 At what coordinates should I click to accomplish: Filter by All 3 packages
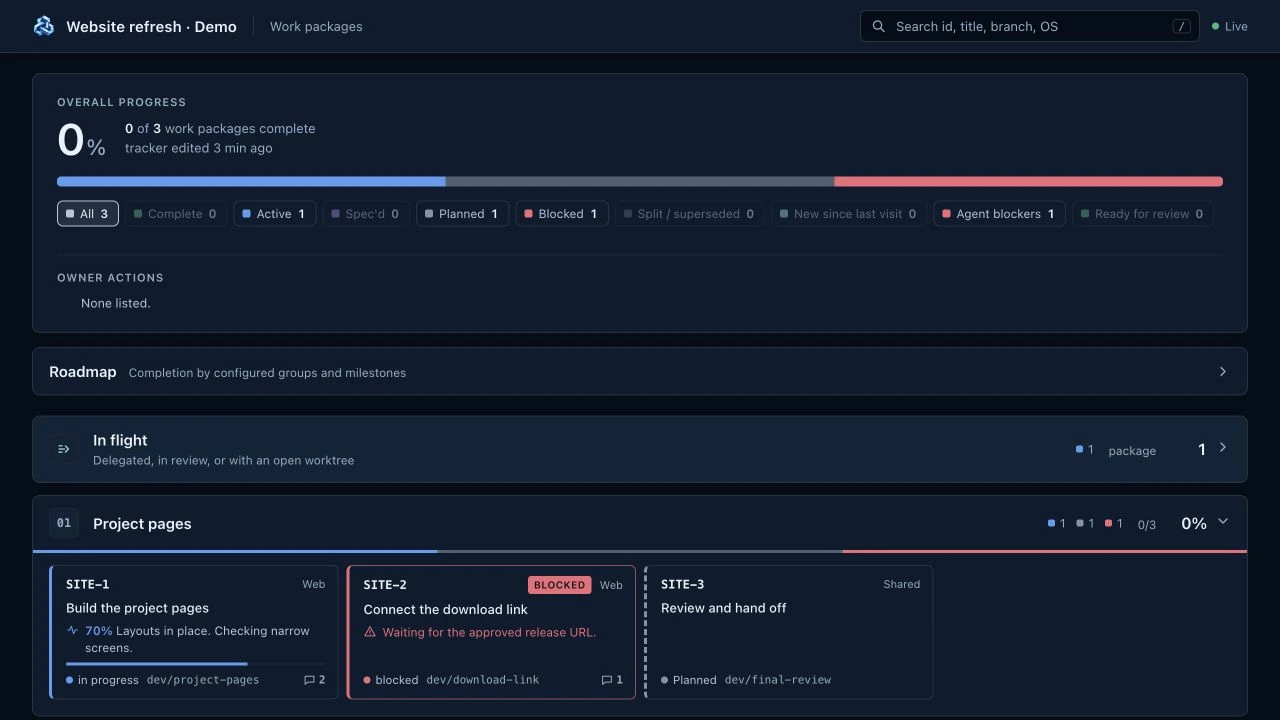tap(88, 214)
